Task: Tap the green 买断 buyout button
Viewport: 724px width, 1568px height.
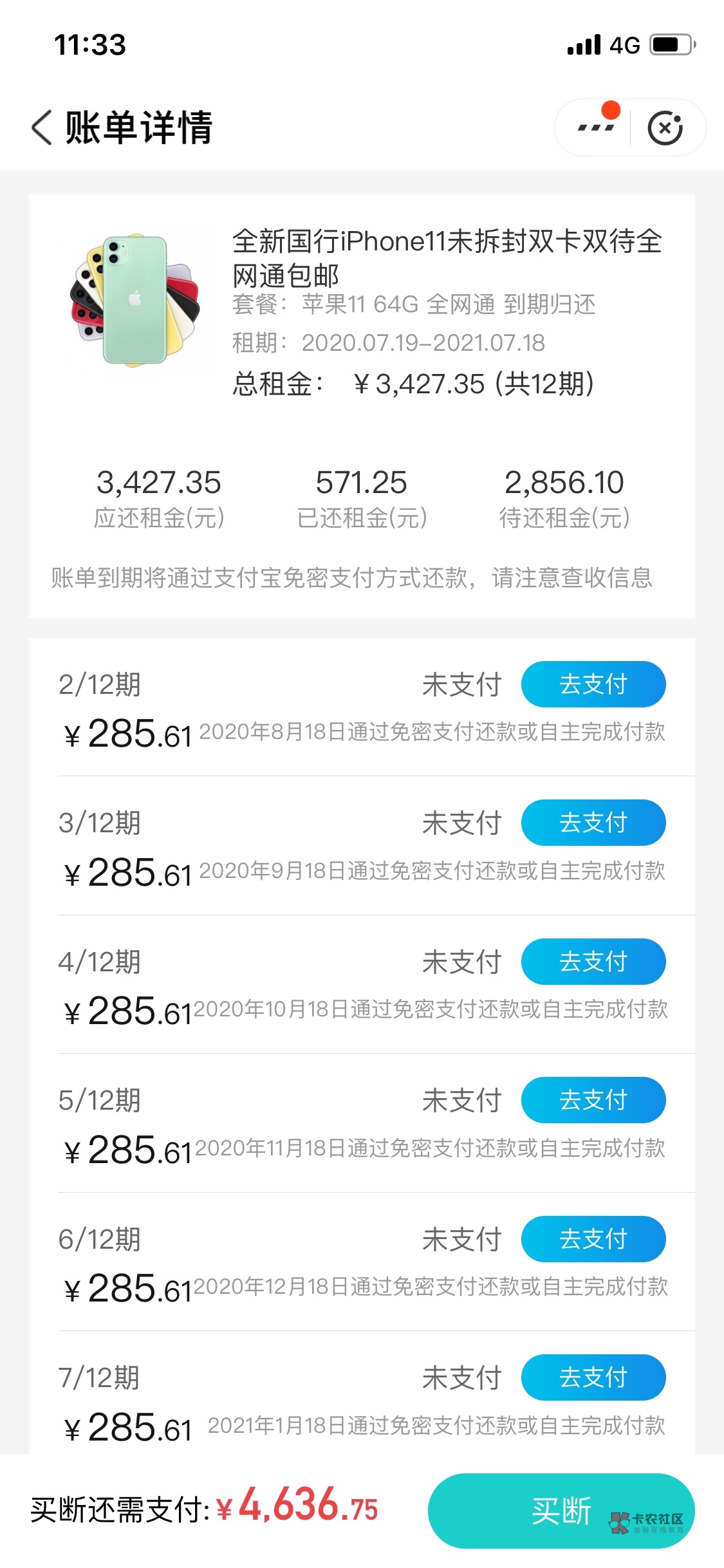Action: coord(561,1510)
